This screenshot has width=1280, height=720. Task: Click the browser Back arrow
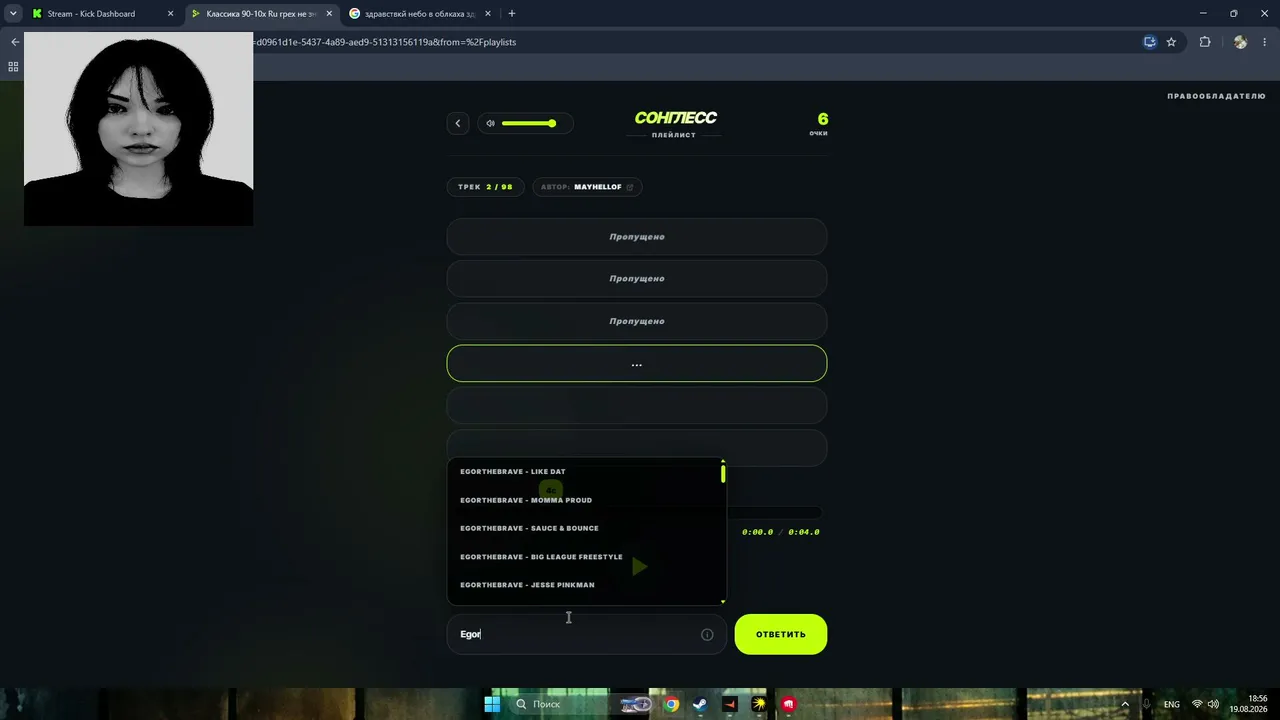pyautogui.click(x=14, y=42)
